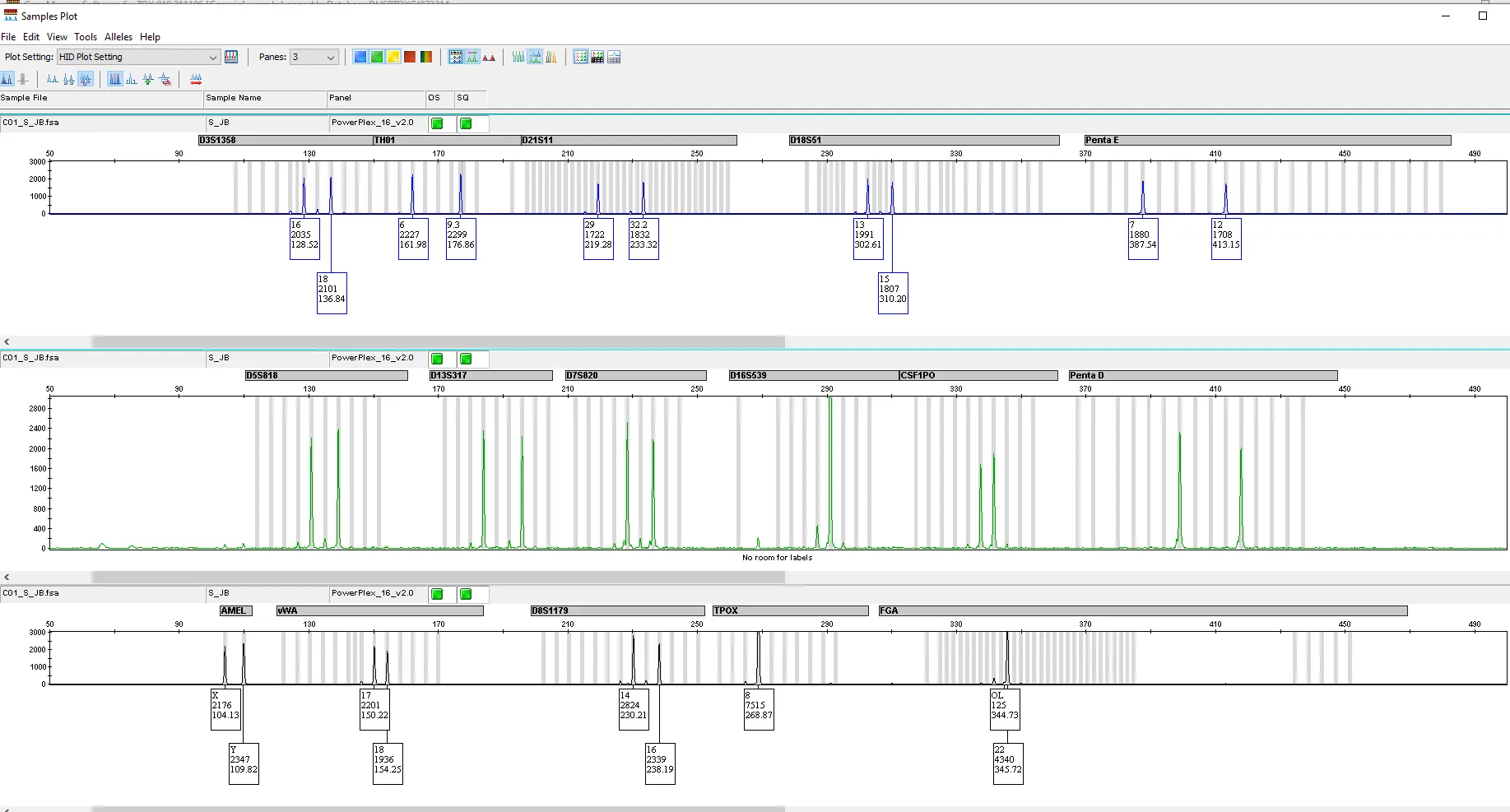Select the D7S820 marker label
This screenshot has height=812, width=1510.
pos(635,375)
